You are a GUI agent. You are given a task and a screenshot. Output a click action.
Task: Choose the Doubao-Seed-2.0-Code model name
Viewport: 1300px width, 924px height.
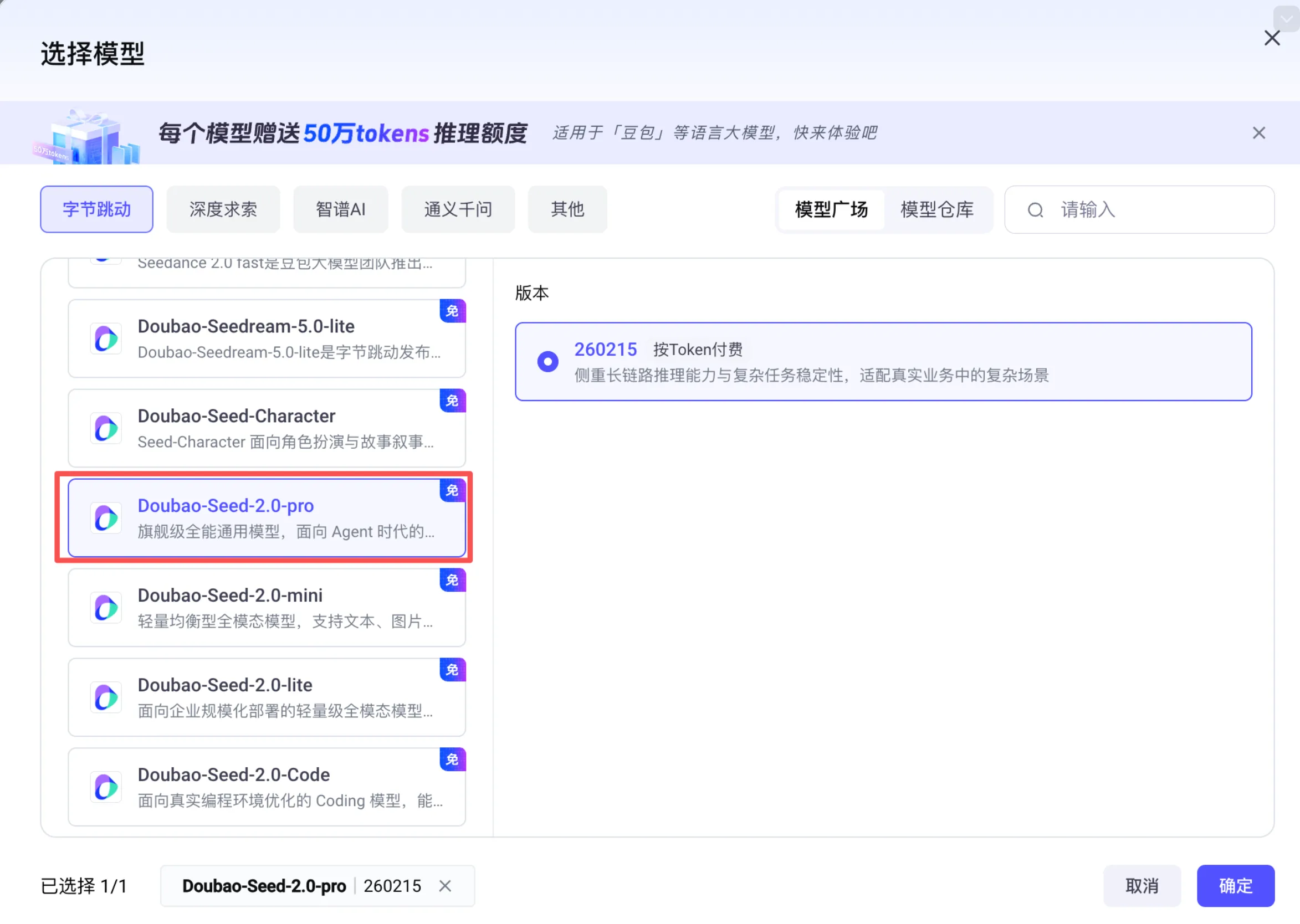pos(234,775)
